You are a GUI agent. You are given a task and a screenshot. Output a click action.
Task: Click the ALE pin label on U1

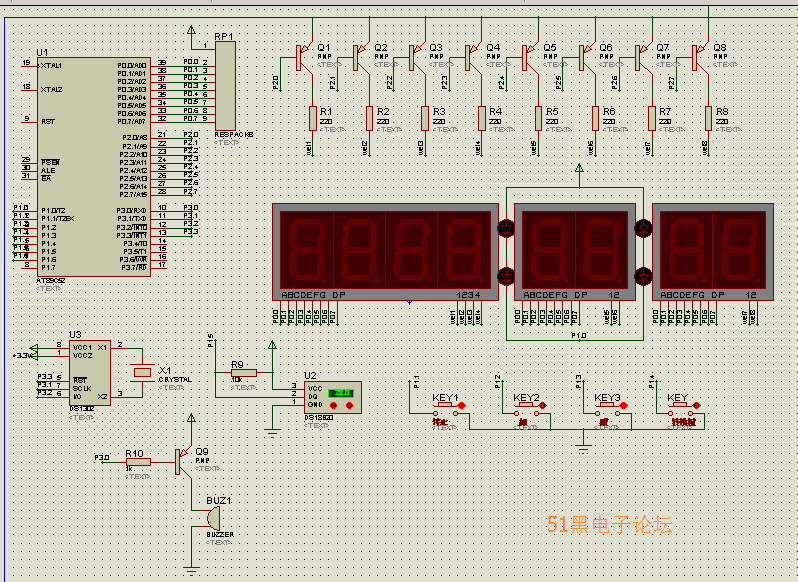(x=48, y=170)
